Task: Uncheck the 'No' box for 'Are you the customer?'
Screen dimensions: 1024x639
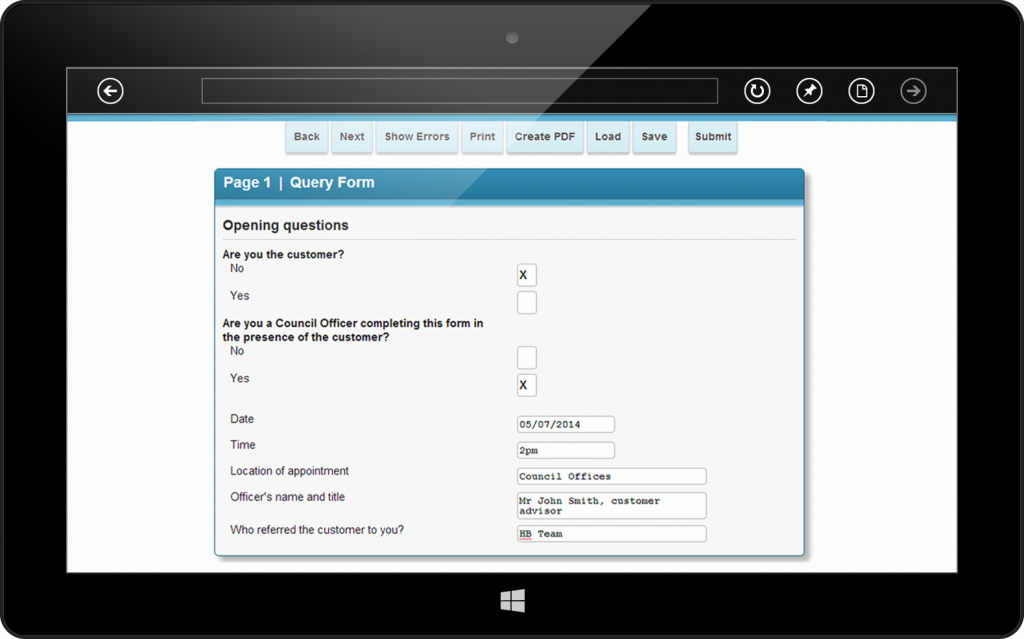Action: [x=526, y=274]
